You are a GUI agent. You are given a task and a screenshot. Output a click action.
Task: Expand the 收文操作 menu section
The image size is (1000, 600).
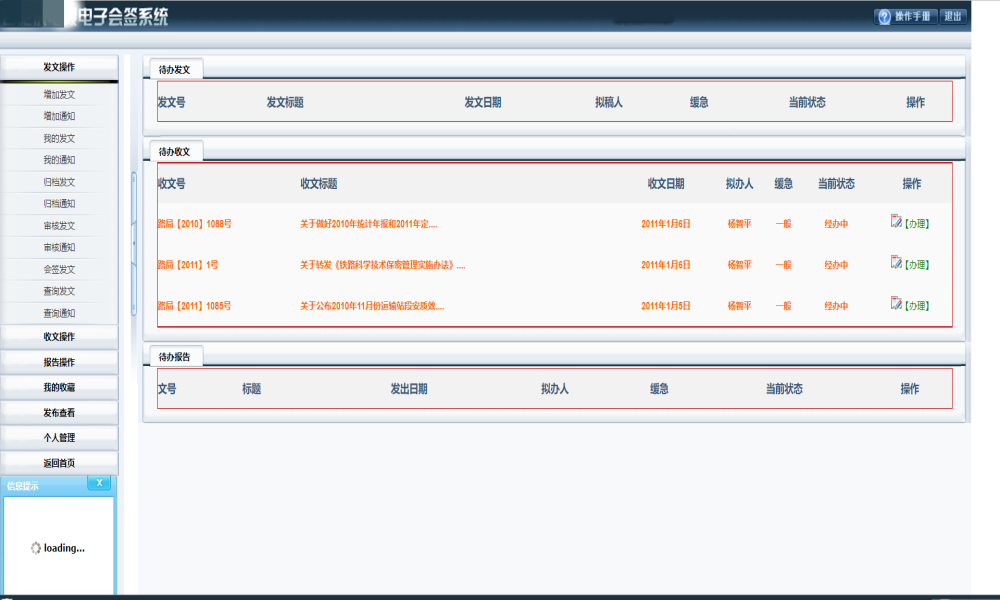coord(59,337)
